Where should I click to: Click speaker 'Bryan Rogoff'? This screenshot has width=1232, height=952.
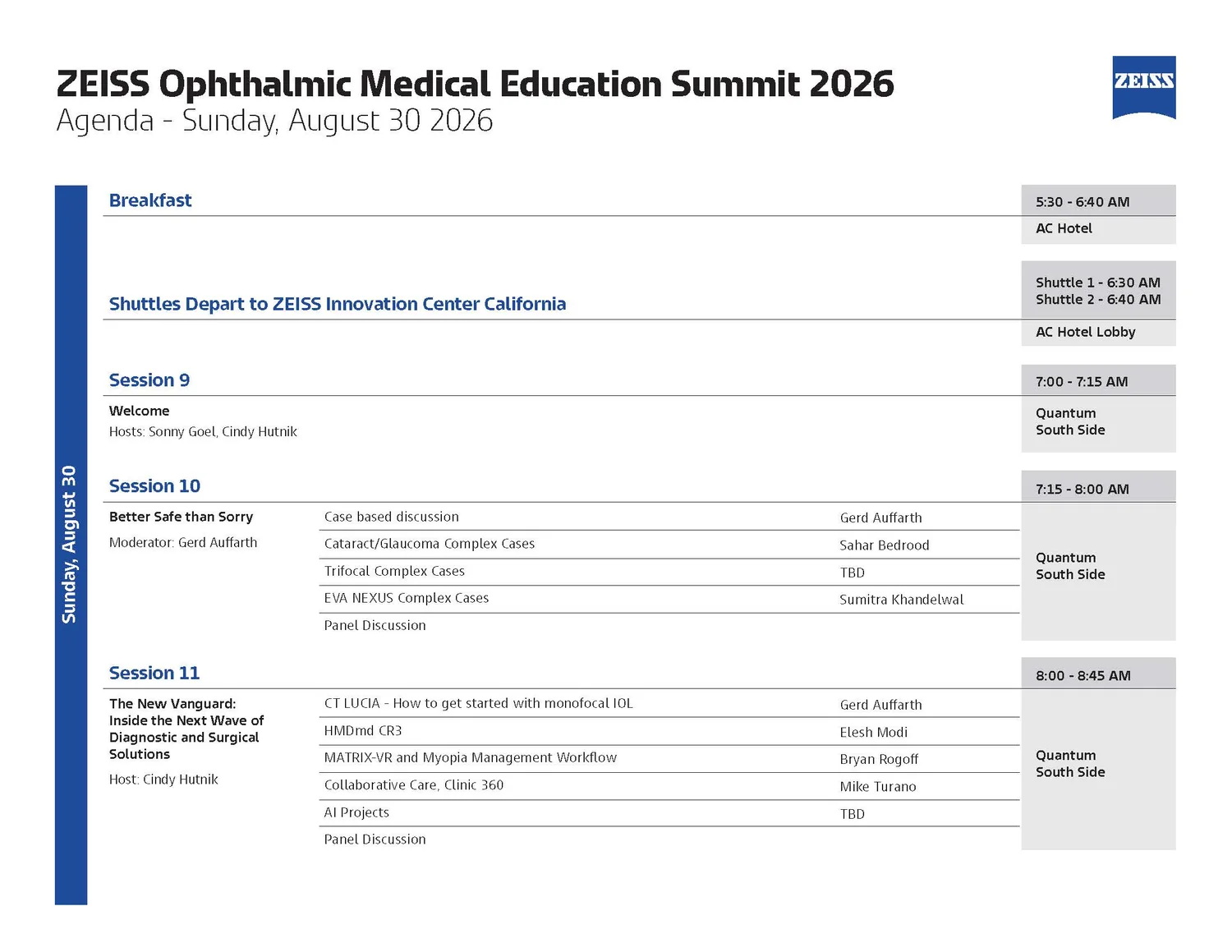[x=879, y=760]
